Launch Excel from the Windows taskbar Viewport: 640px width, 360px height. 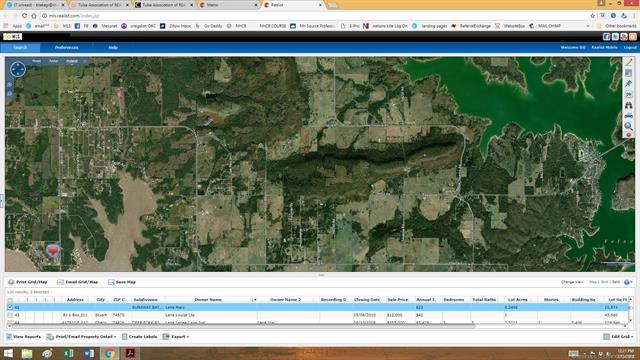point(68,353)
